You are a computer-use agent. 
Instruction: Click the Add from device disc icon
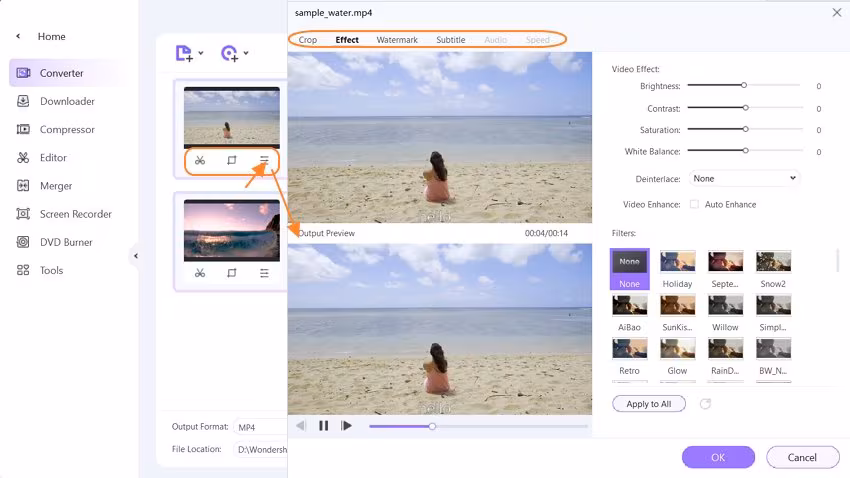coord(229,53)
